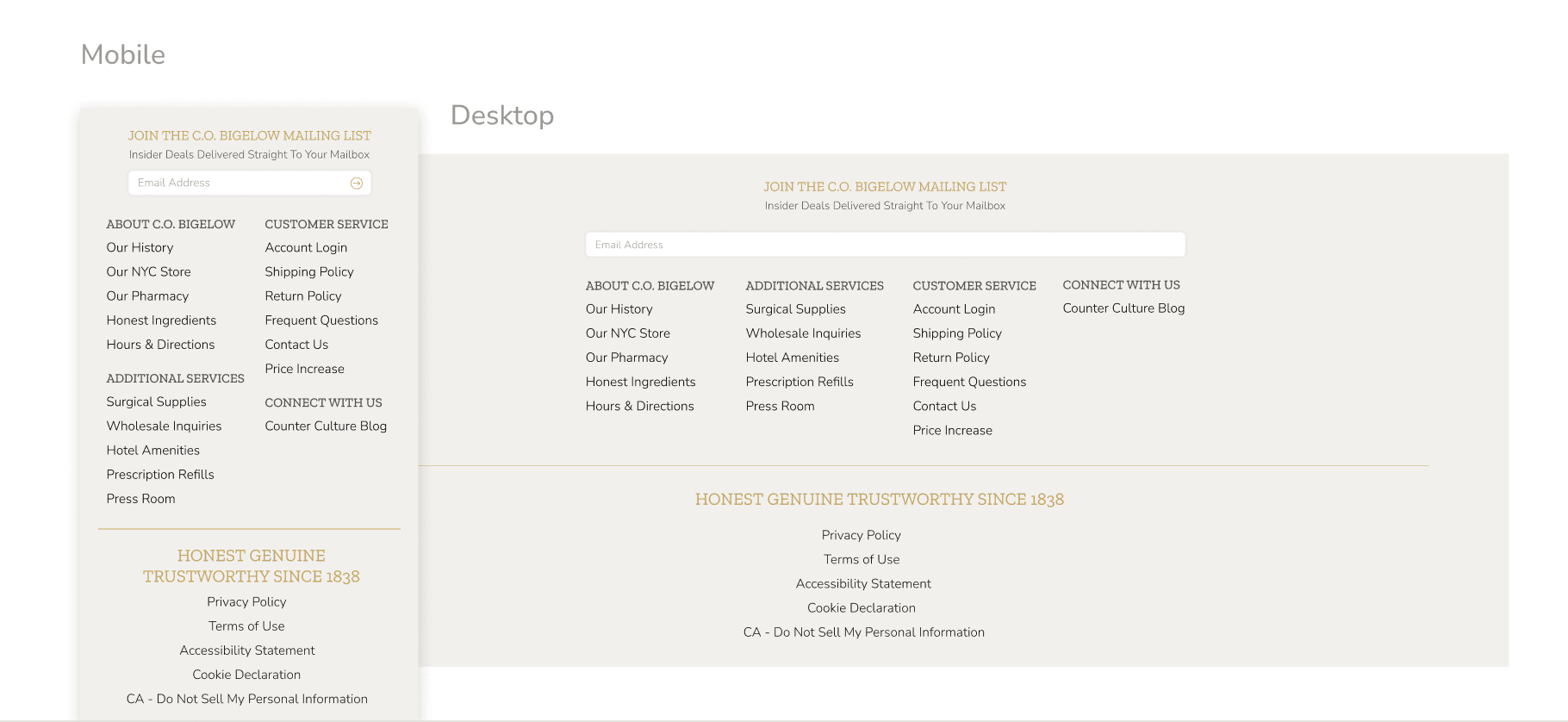Screen dimensions: 1568x722
Task: Open Price Increase in desktop footer
Action: click(x=952, y=429)
